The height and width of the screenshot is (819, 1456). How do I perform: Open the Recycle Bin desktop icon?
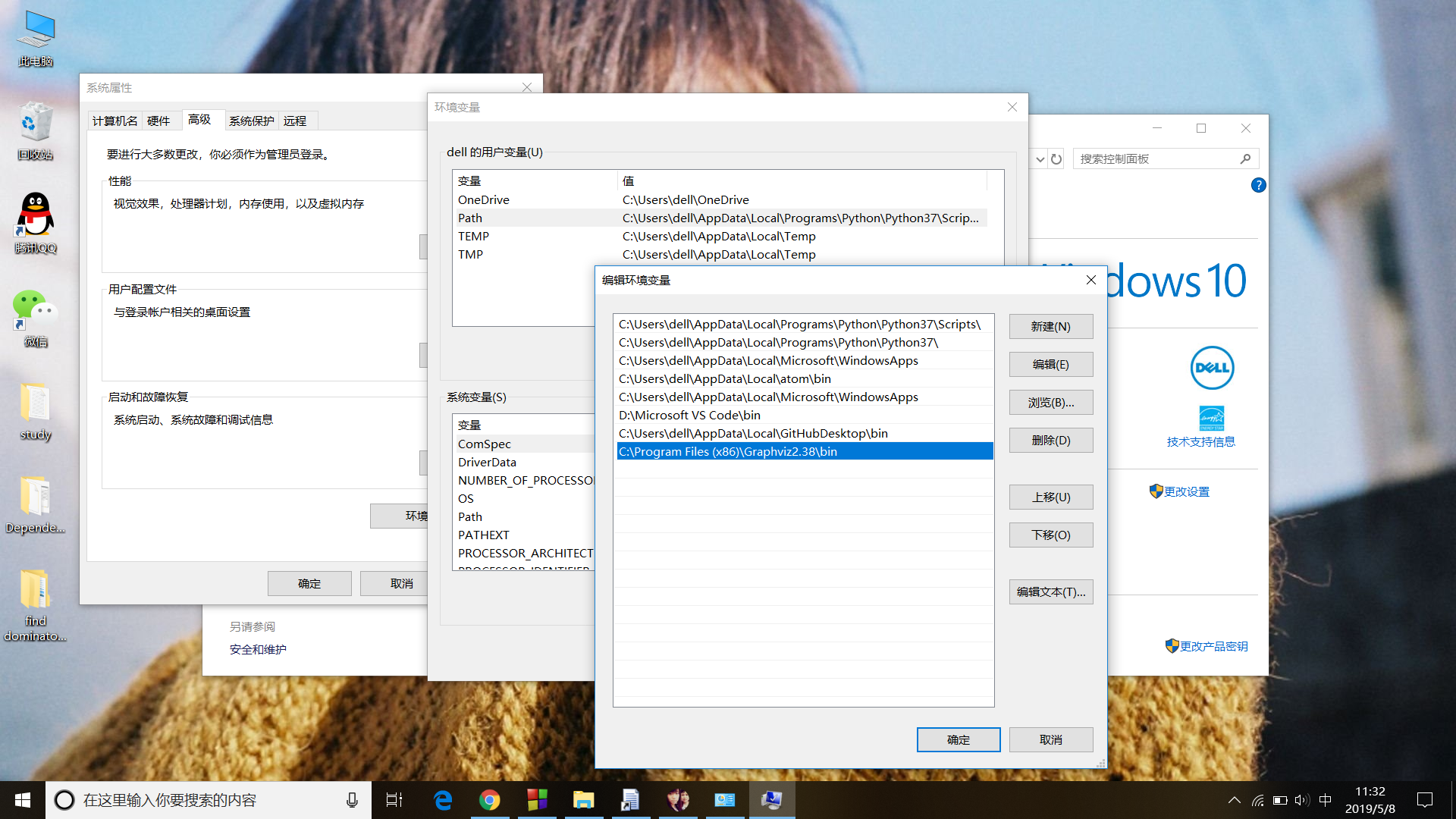pos(36,132)
